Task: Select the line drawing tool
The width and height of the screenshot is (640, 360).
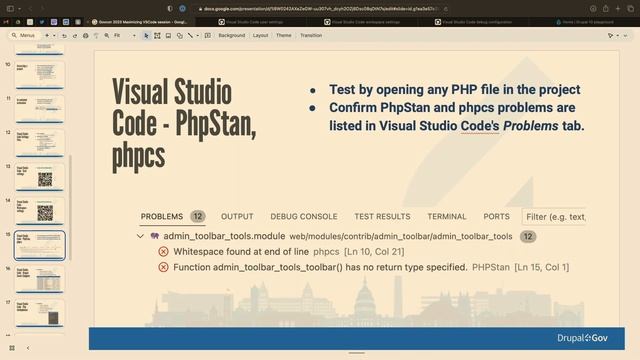Action: point(190,36)
